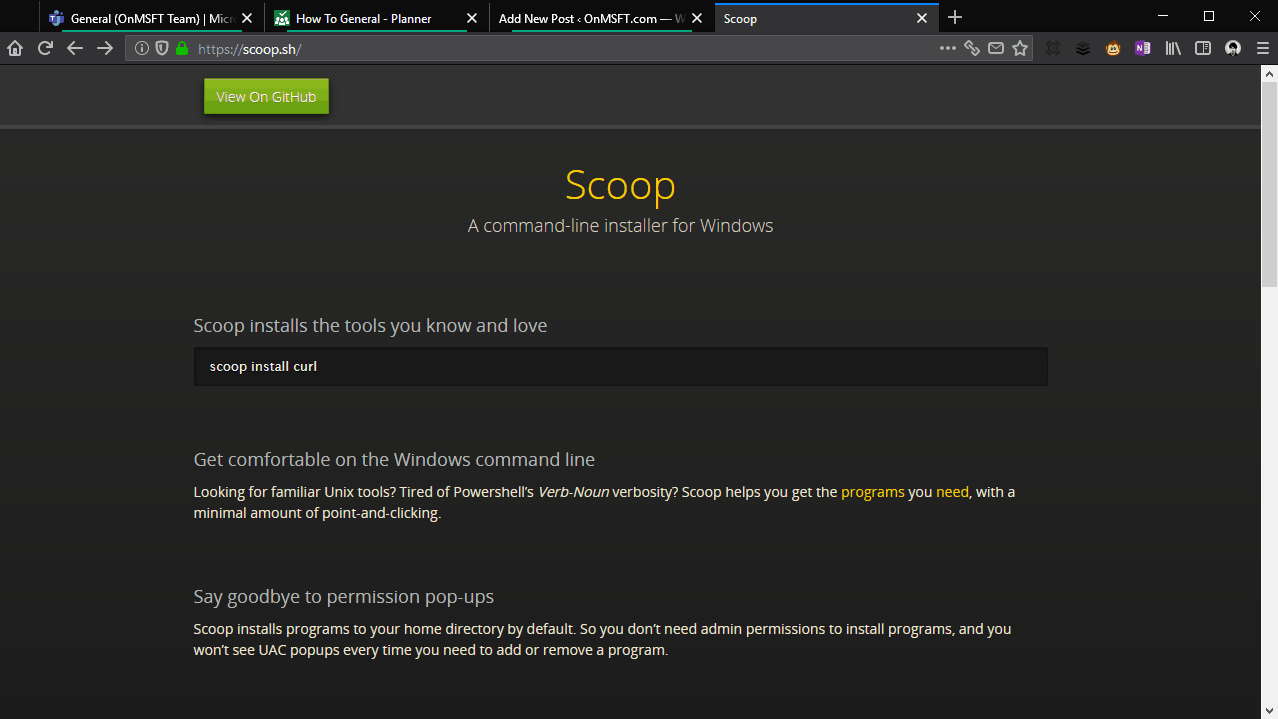This screenshot has height=719, width=1278.
Task: Show site information icon in address bar
Action: click(x=142, y=48)
